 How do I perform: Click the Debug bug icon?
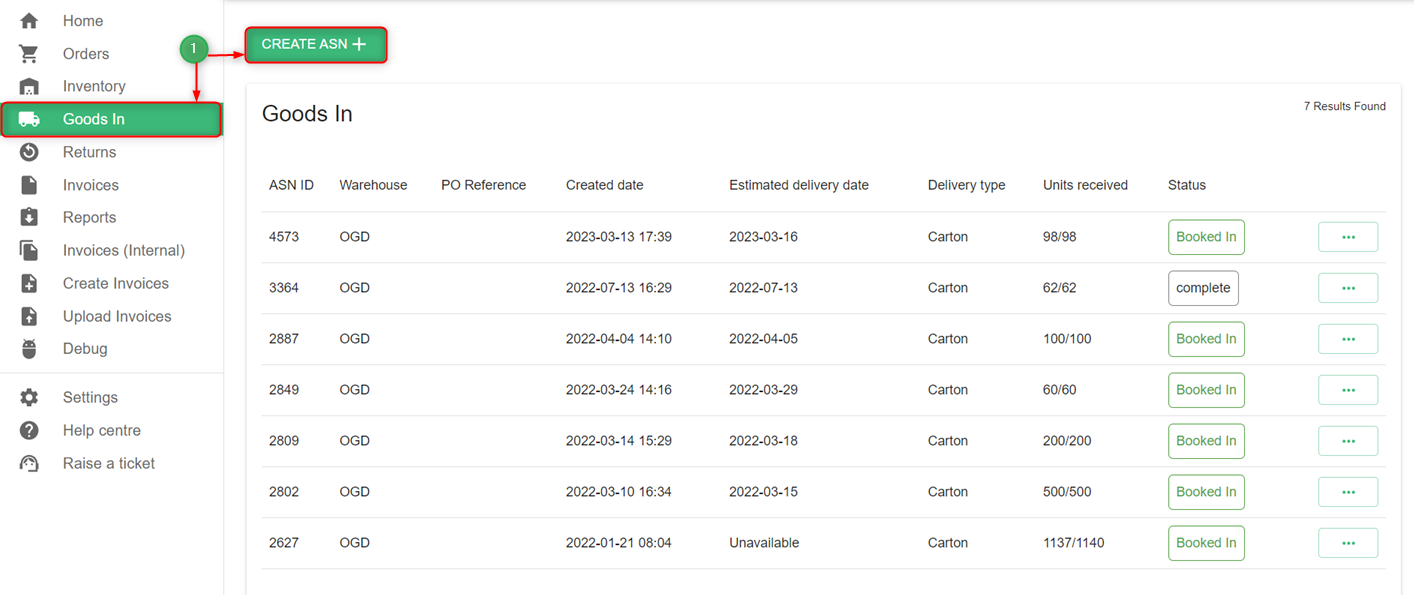click(x=29, y=349)
